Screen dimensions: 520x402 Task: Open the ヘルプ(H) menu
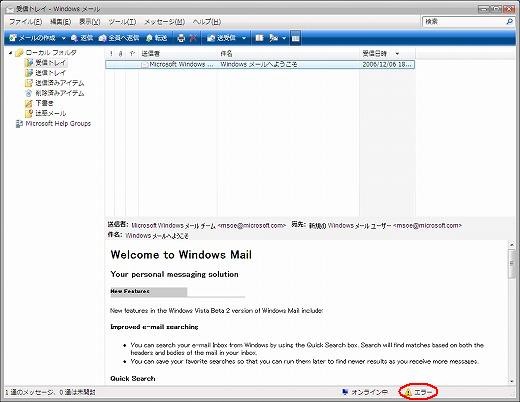coord(207,22)
